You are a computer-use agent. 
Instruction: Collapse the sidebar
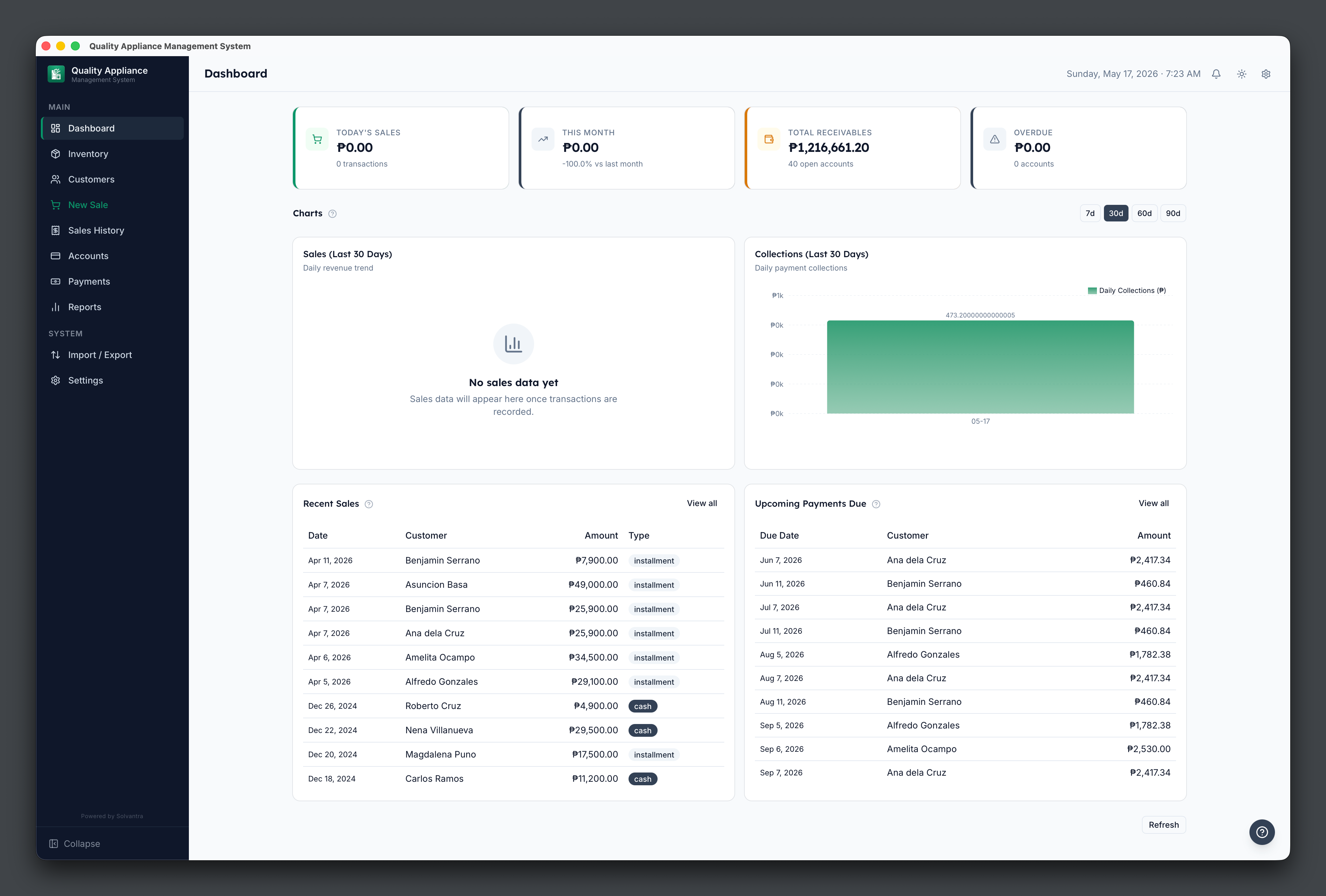75,843
